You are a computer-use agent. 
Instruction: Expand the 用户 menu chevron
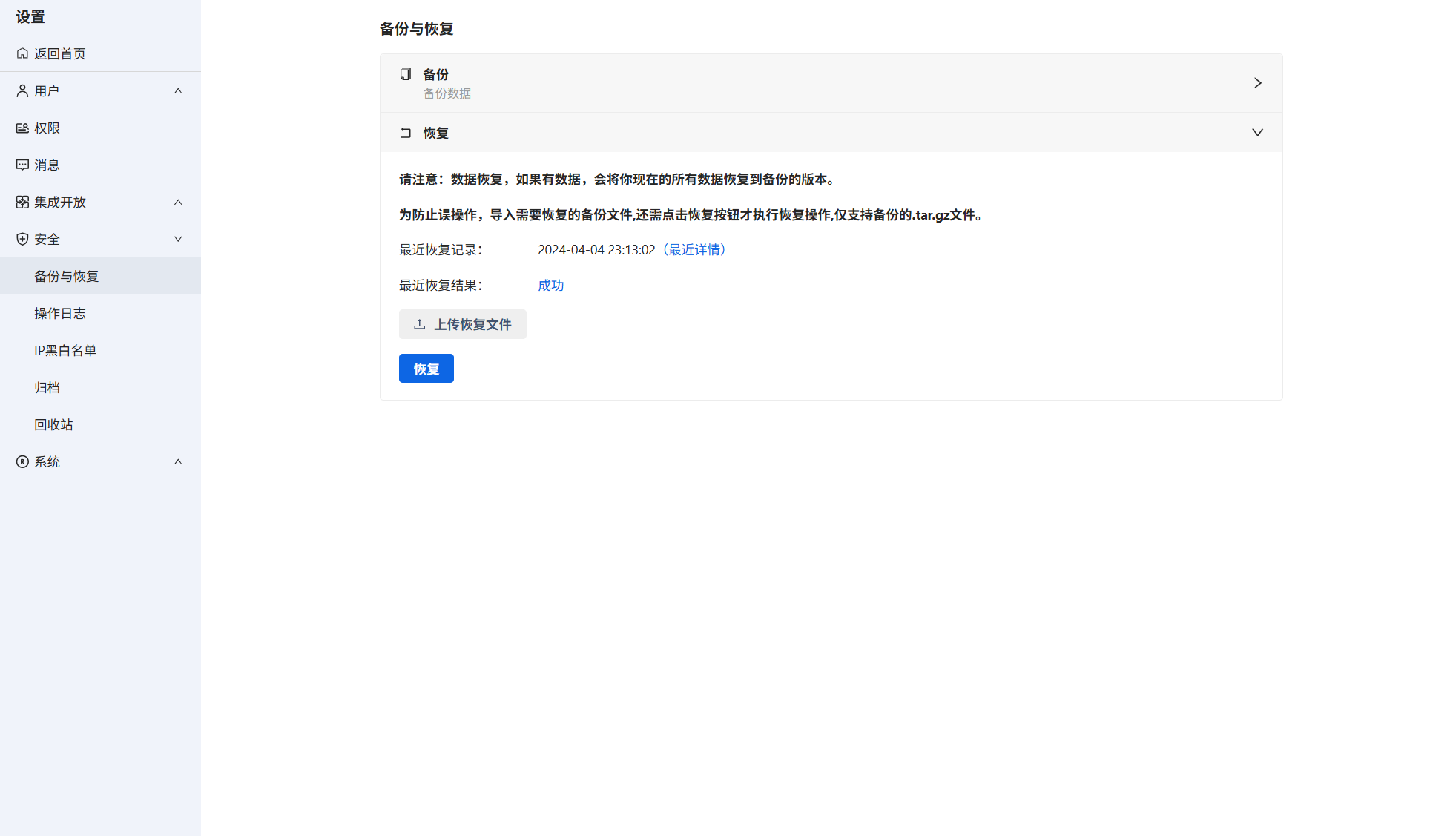coord(178,90)
